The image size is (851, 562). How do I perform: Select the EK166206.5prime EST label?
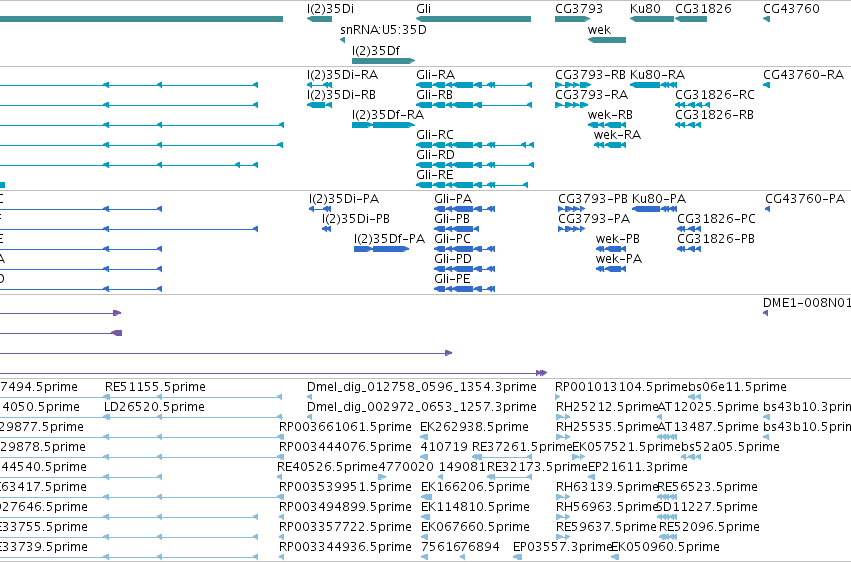475,488
